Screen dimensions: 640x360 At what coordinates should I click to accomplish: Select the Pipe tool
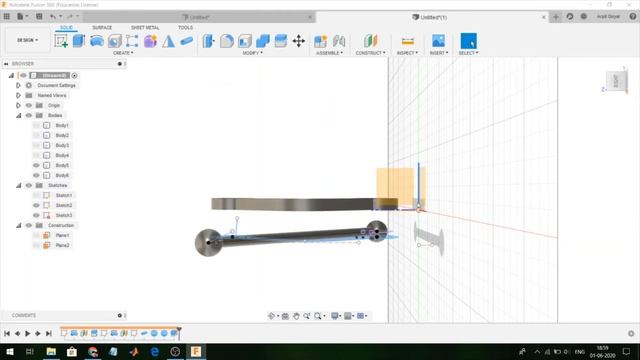pos(187,41)
